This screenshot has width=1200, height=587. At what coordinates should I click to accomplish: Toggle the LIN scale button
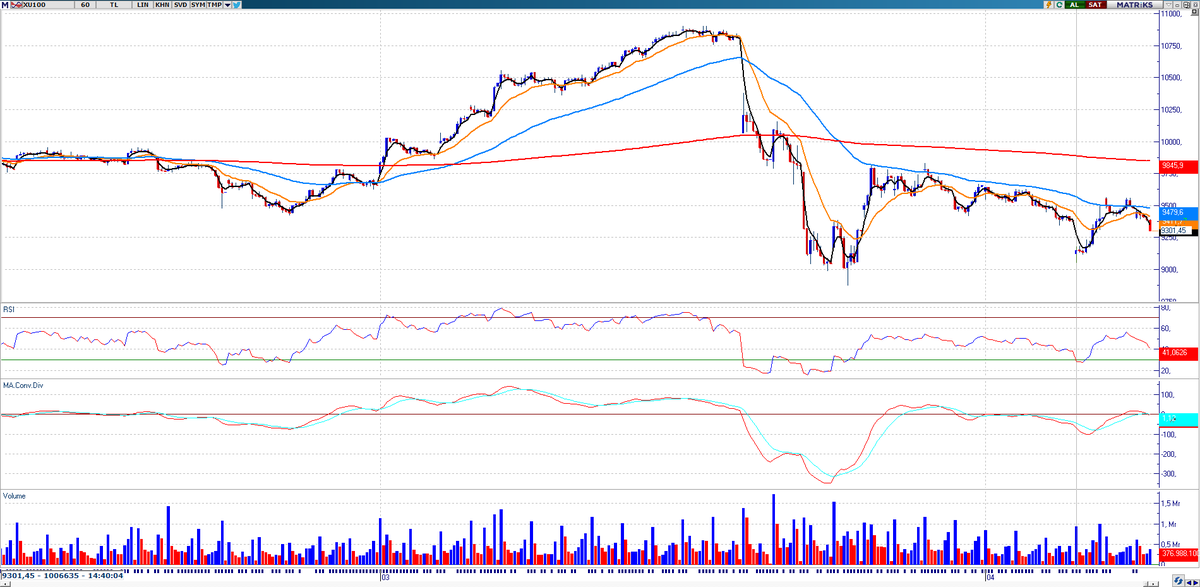point(143,4)
